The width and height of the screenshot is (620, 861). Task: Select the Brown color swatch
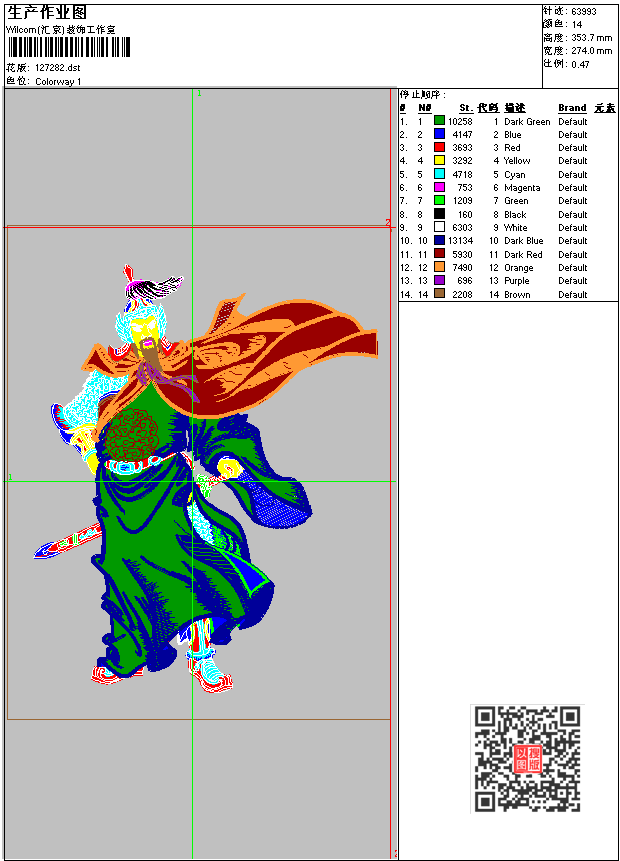(x=439, y=293)
